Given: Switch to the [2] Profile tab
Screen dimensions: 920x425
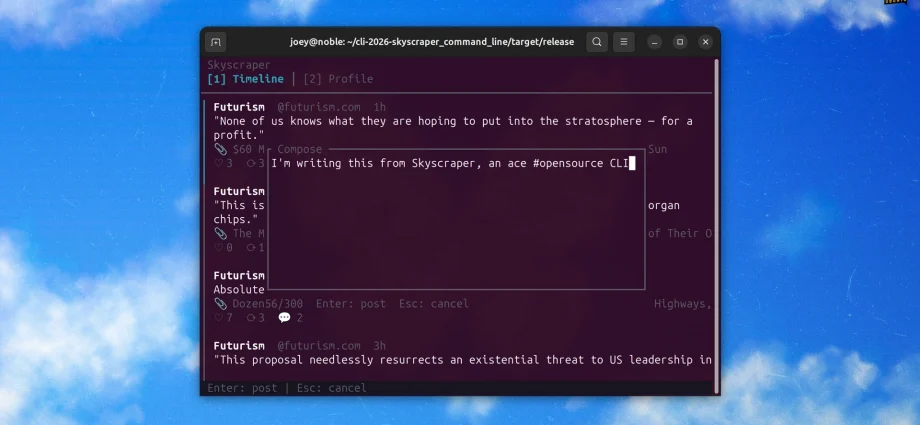Looking at the screenshot, I should pyautogui.click(x=338, y=79).
